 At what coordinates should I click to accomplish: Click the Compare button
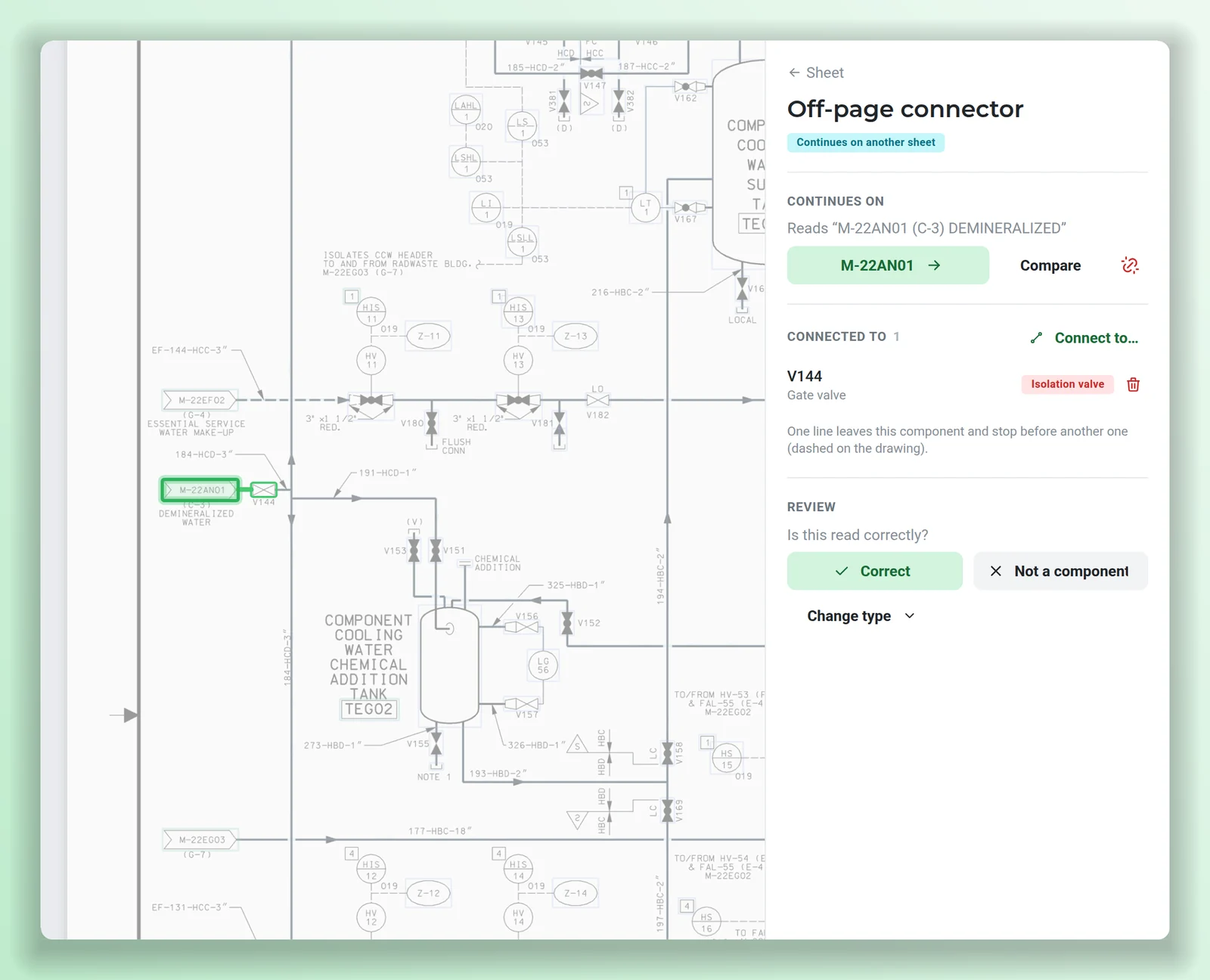1050,265
